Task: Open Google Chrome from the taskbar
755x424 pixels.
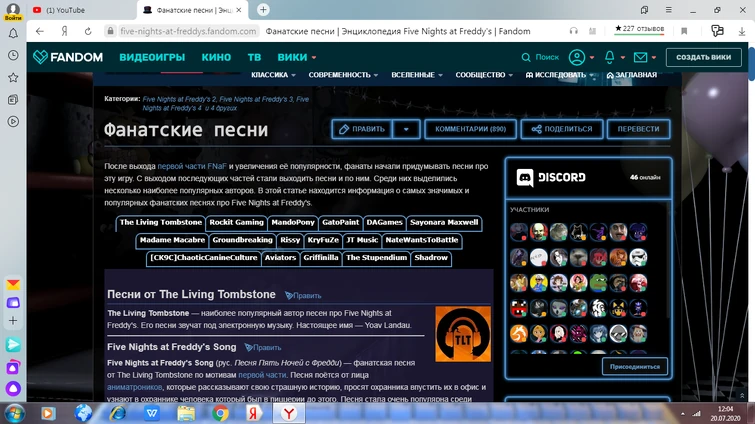Action: (220, 413)
